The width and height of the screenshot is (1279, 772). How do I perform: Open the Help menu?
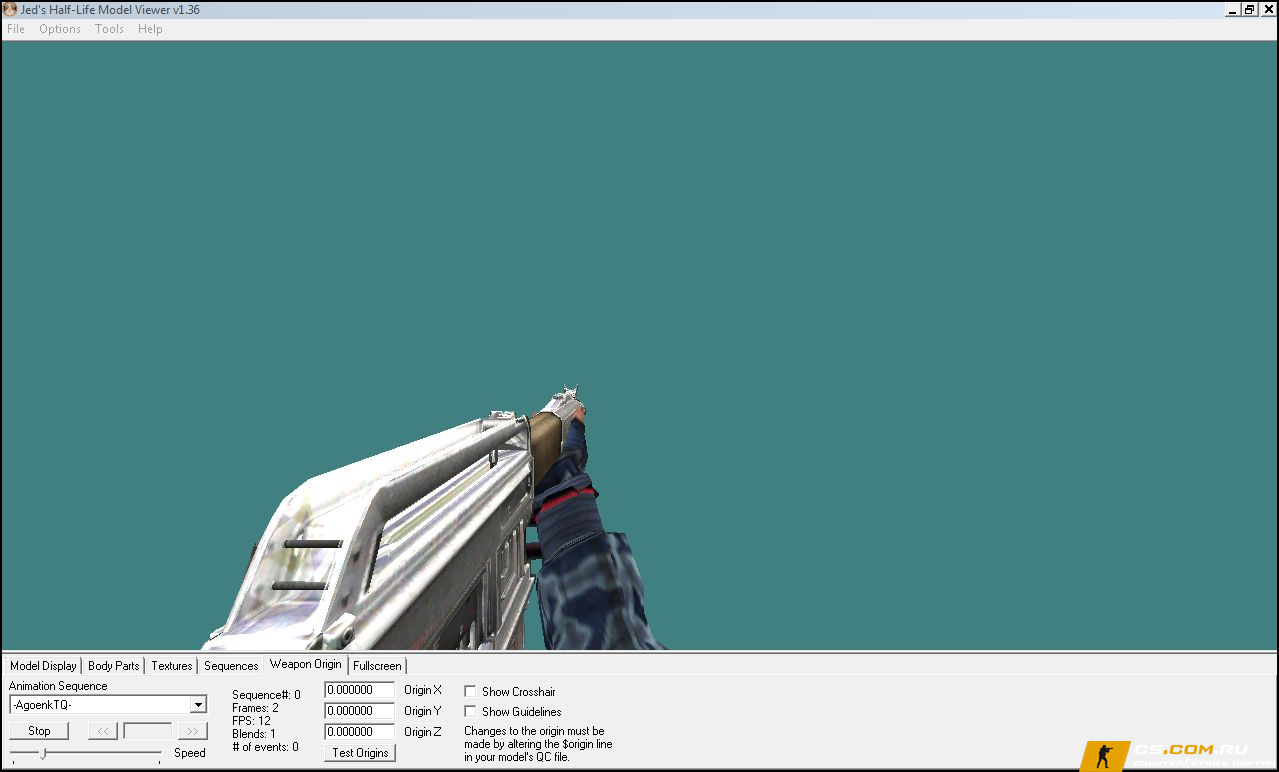150,29
